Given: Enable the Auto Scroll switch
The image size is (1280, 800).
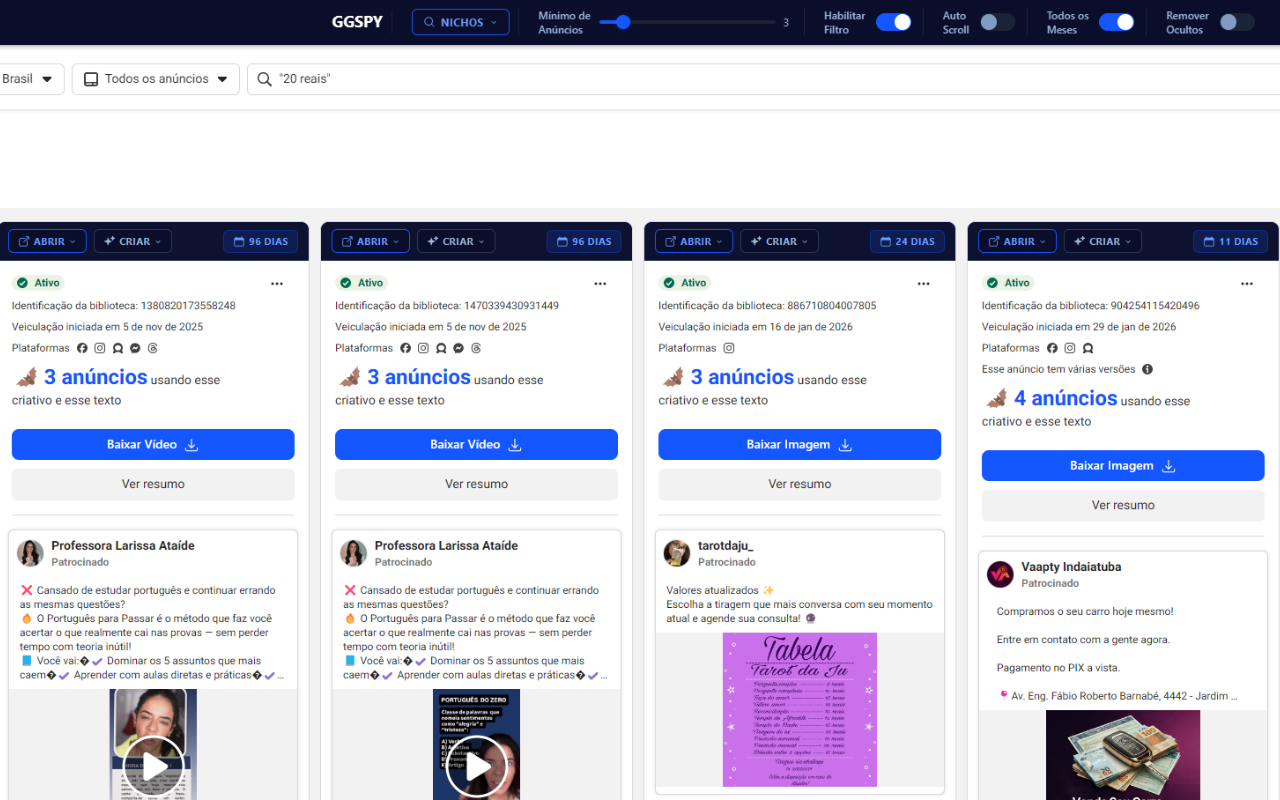Looking at the screenshot, I should [x=997, y=22].
